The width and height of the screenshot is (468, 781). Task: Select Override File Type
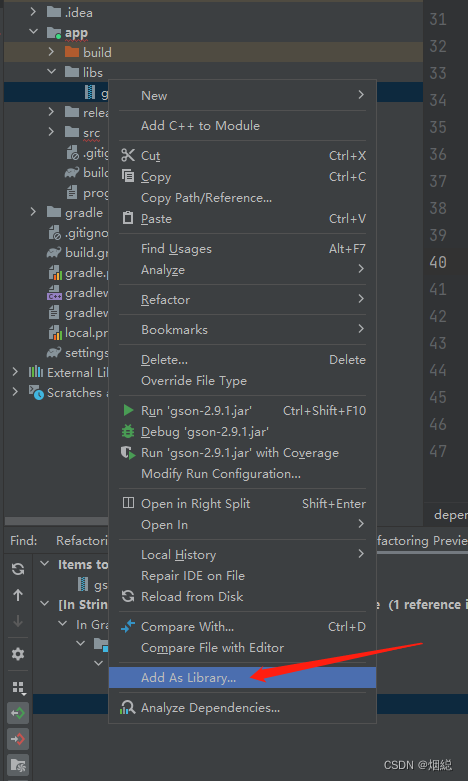[x=242, y=381]
